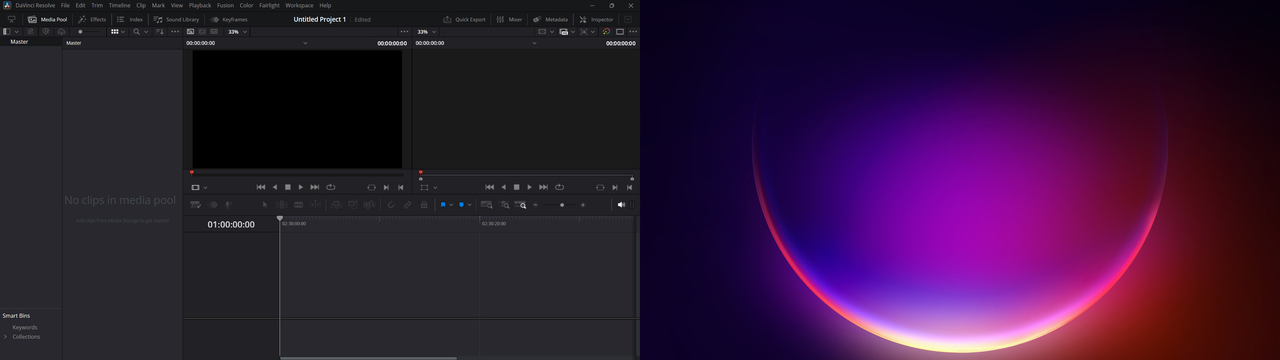Open the Effects panel
The image size is (1280, 360).
click(91, 19)
